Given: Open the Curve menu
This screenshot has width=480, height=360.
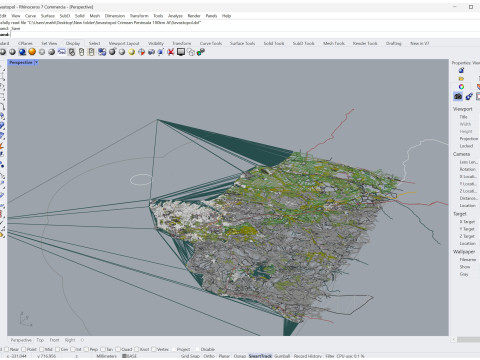Looking at the screenshot, I should click(30, 16).
